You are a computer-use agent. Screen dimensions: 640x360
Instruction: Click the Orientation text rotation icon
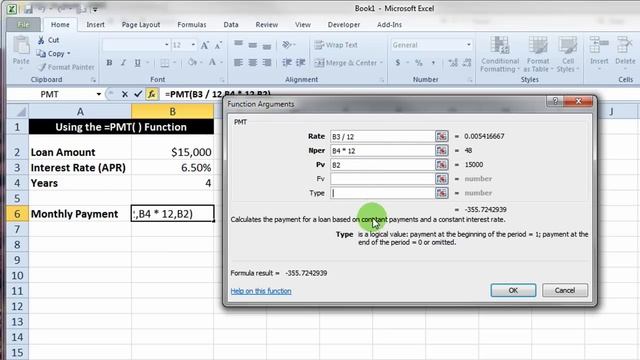(287, 44)
